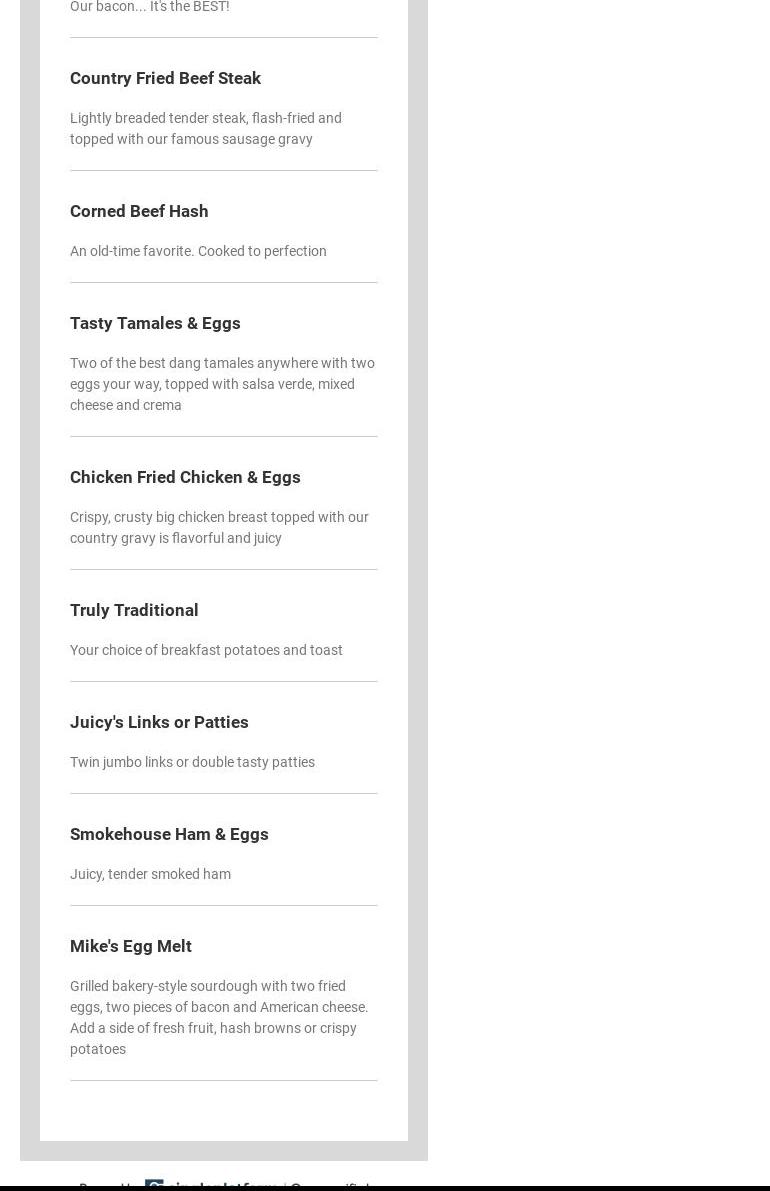Click 'Your choice of breakfast potatoes and toast'
The height and width of the screenshot is (1191, 770).
click(206, 650)
